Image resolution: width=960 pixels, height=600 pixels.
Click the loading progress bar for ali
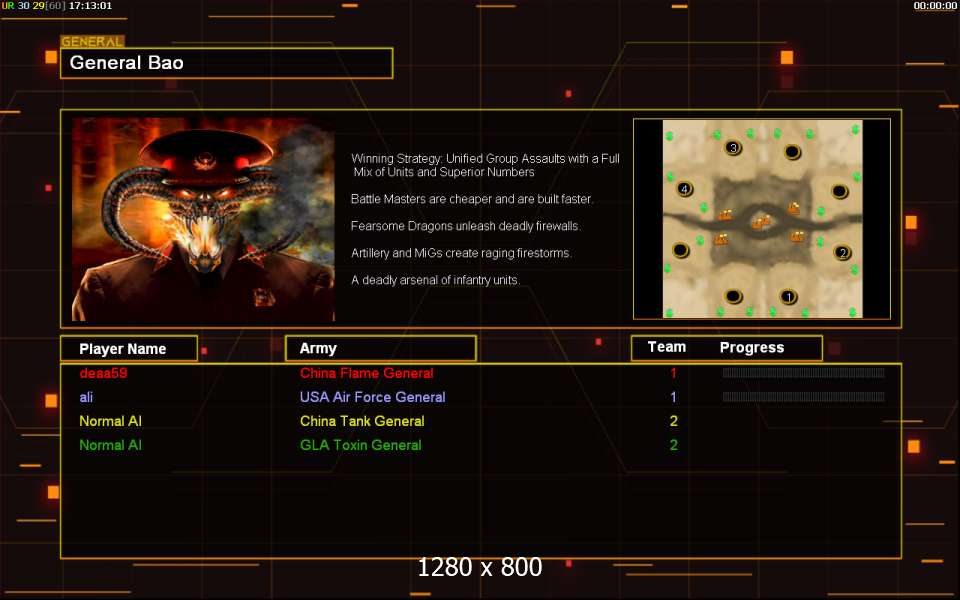tap(803, 397)
